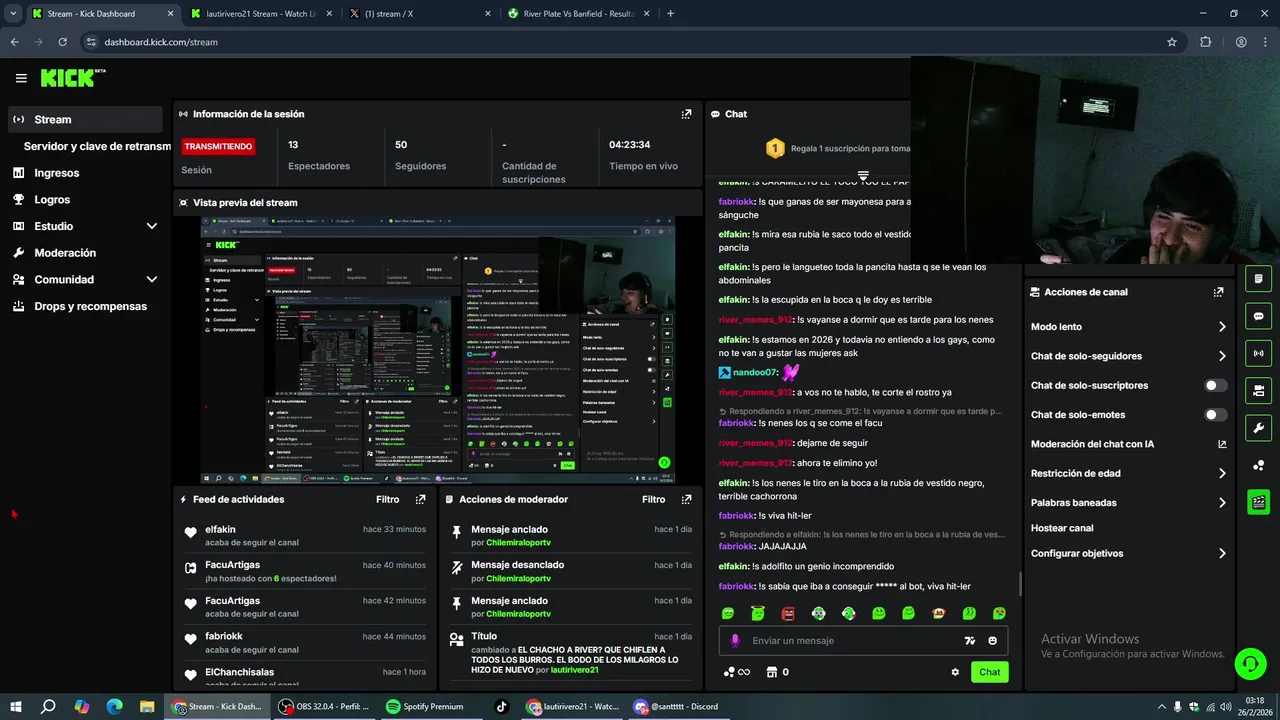Pop out the Acciones de moderador panel

pyautogui.click(x=686, y=499)
